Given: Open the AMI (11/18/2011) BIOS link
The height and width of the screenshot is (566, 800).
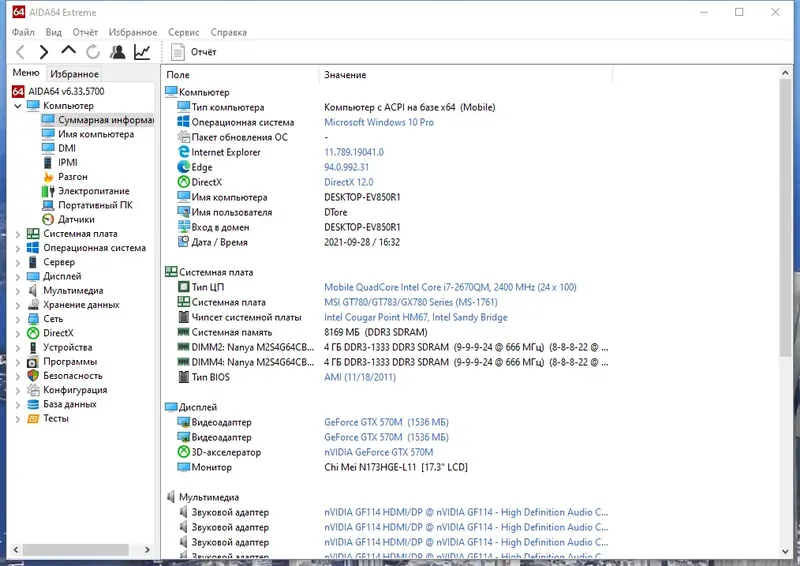Looking at the screenshot, I should pyautogui.click(x=360, y=377).
